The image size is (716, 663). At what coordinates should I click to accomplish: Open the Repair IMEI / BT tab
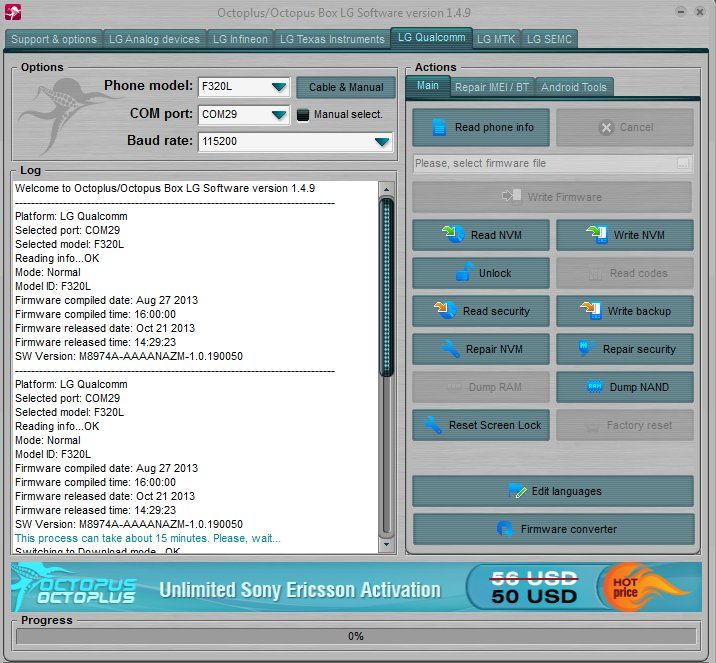(492, 87)
